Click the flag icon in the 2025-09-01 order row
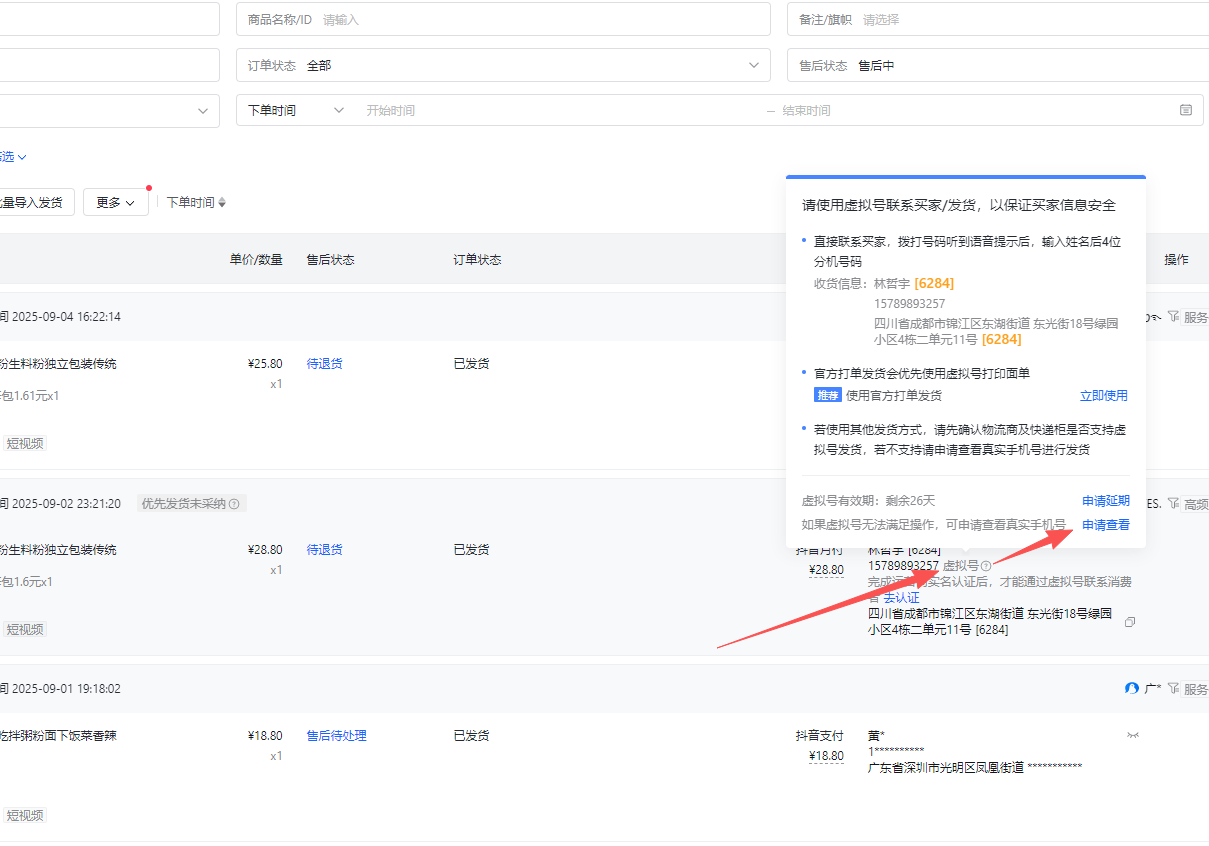1209x846 pixels. tap(1173, 688)
